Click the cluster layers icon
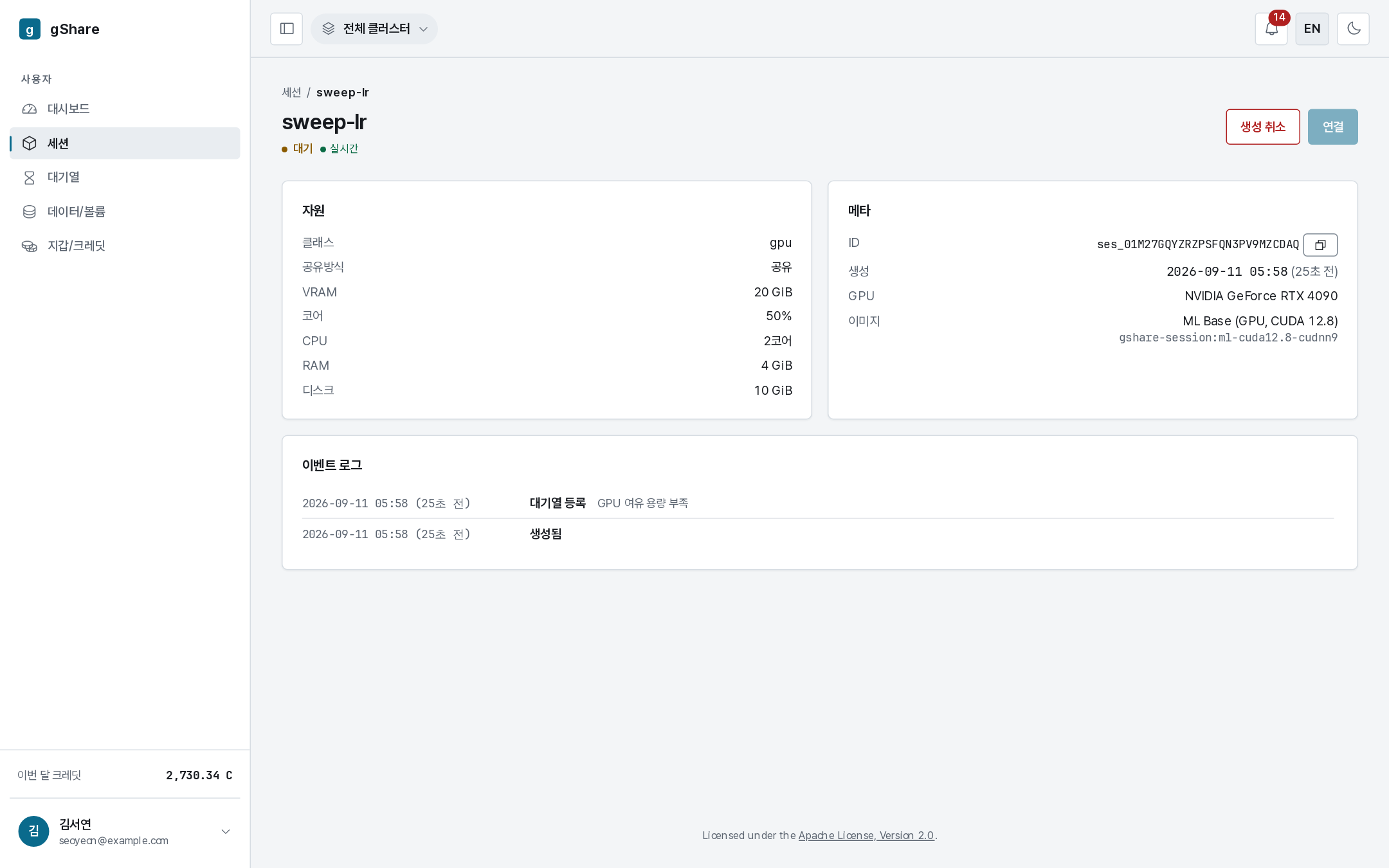Screen dimensions: 1389x868 click(x=329, y=29)
